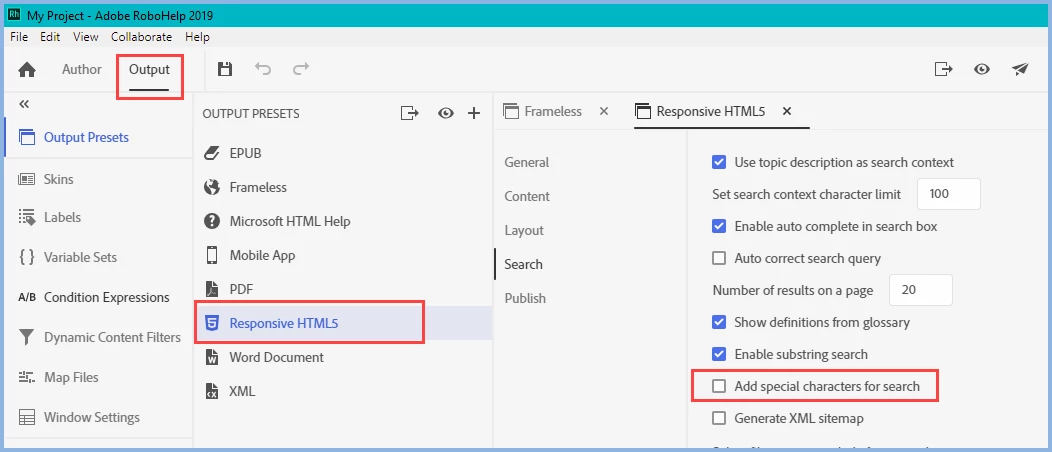Viewport: 1052px width, 452px height.
Task: Select Variable Sets in sidebar
Action: [81, 258]
